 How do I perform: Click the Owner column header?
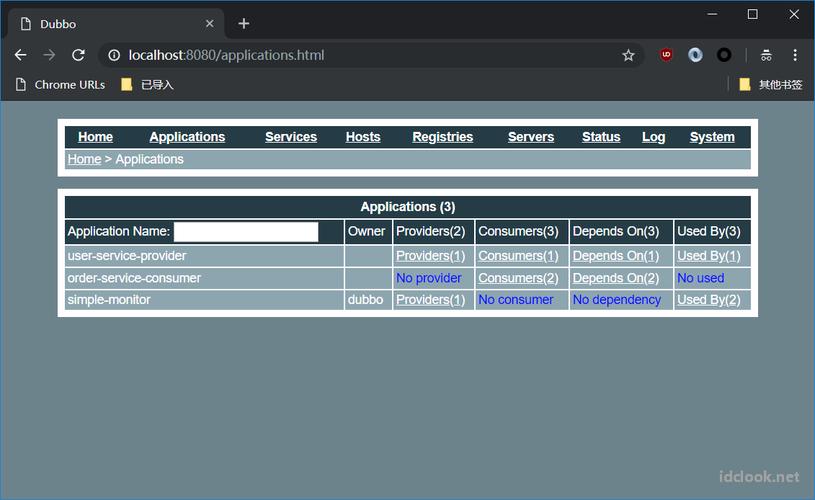tap(366, 231)
